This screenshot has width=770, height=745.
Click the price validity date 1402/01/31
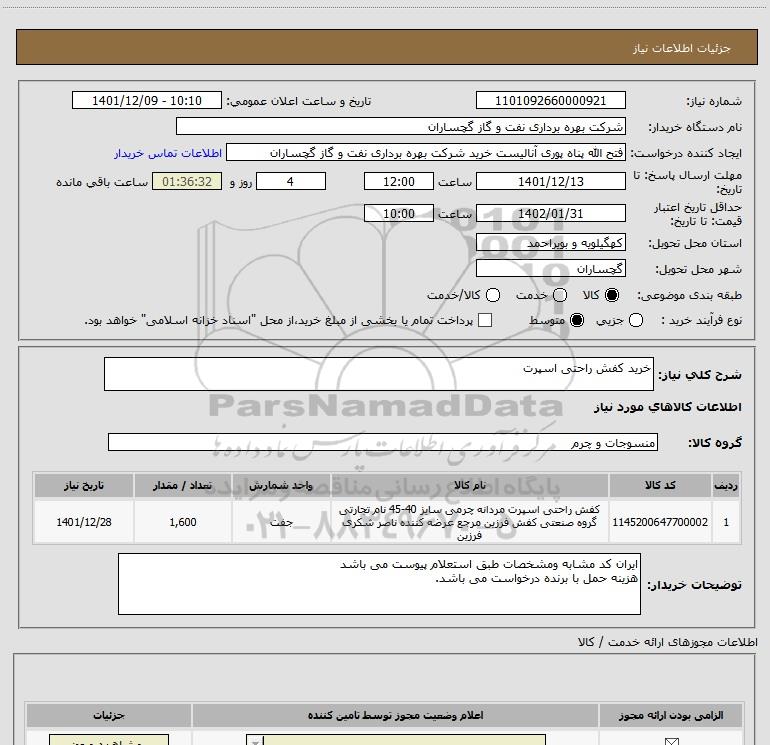click(x=550, y=213)
